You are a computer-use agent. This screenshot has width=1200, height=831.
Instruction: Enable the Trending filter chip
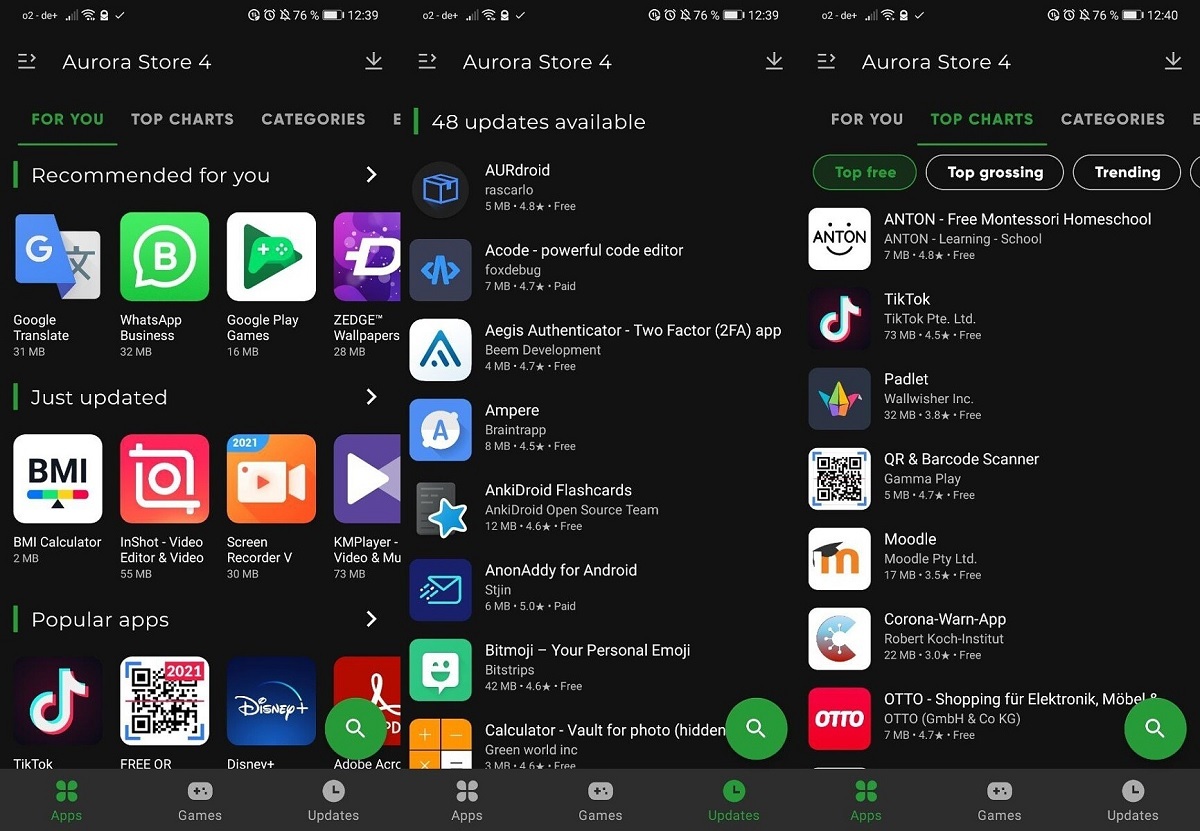(1127, 172)
